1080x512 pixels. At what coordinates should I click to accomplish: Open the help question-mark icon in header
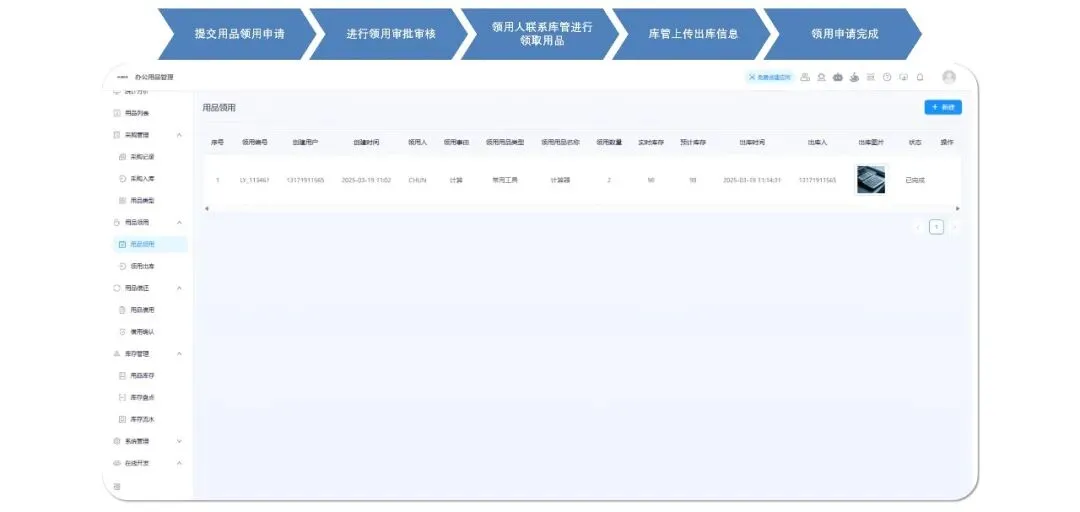[x=887, y=77]
